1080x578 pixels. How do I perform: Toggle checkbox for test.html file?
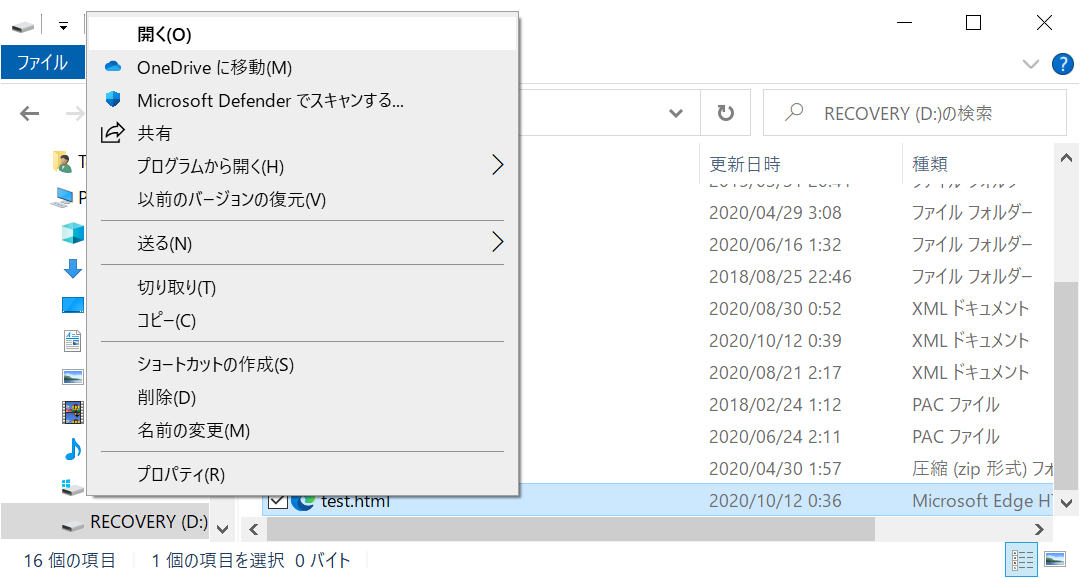(278, 500)
